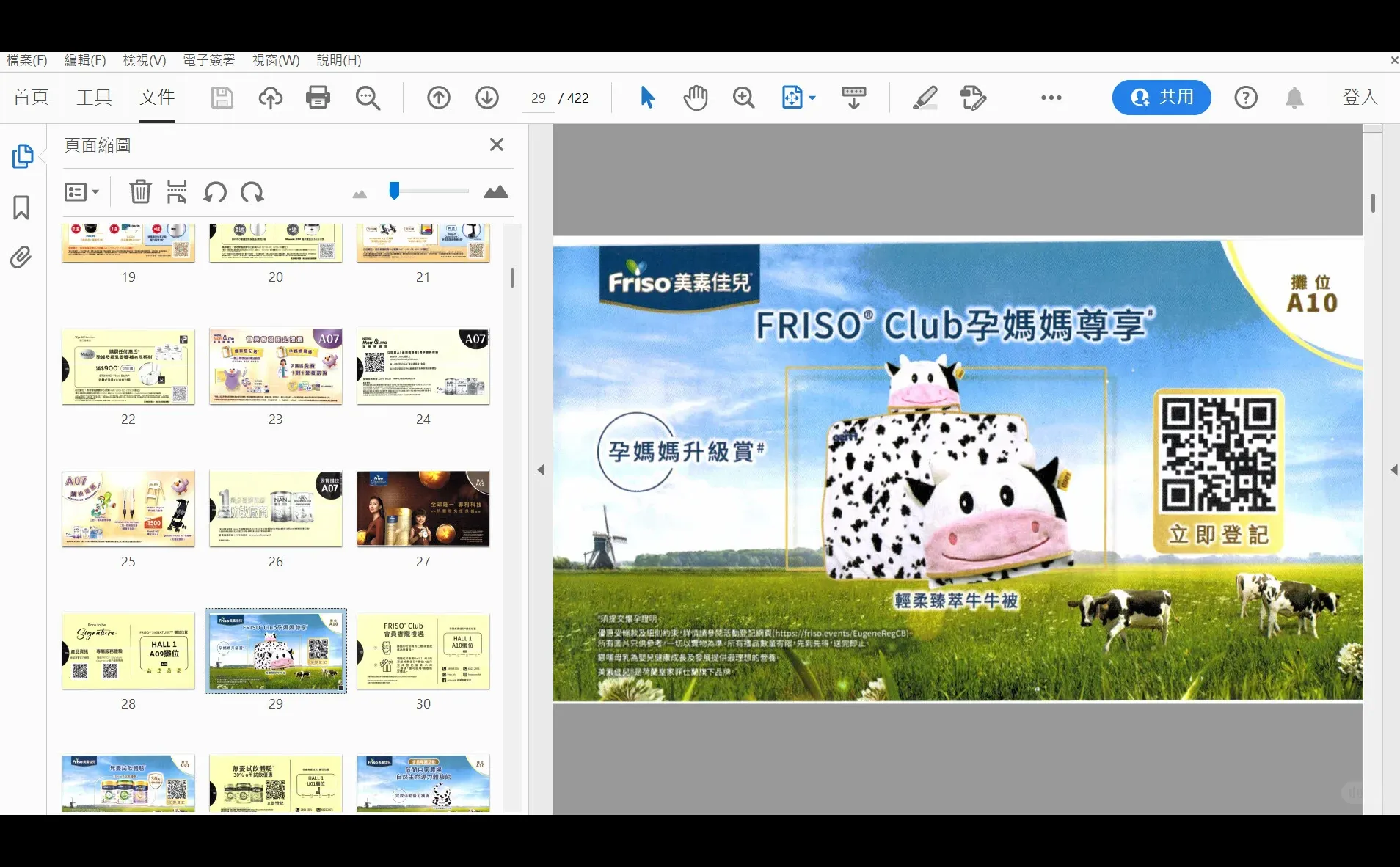
Task: Switch to the 文件 tab
Action: click(157, 97)
